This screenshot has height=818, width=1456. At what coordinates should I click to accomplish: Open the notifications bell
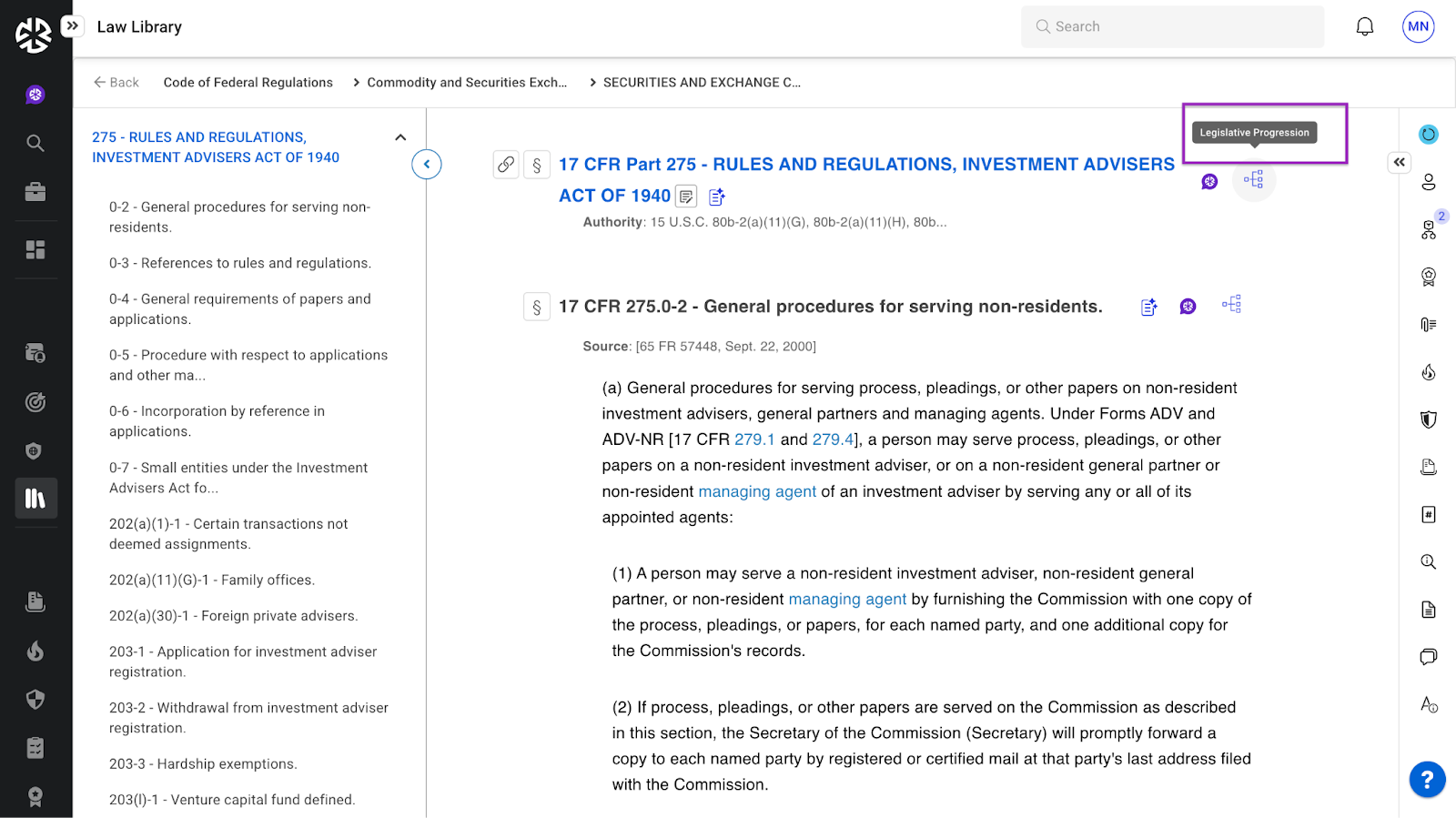1364,27
